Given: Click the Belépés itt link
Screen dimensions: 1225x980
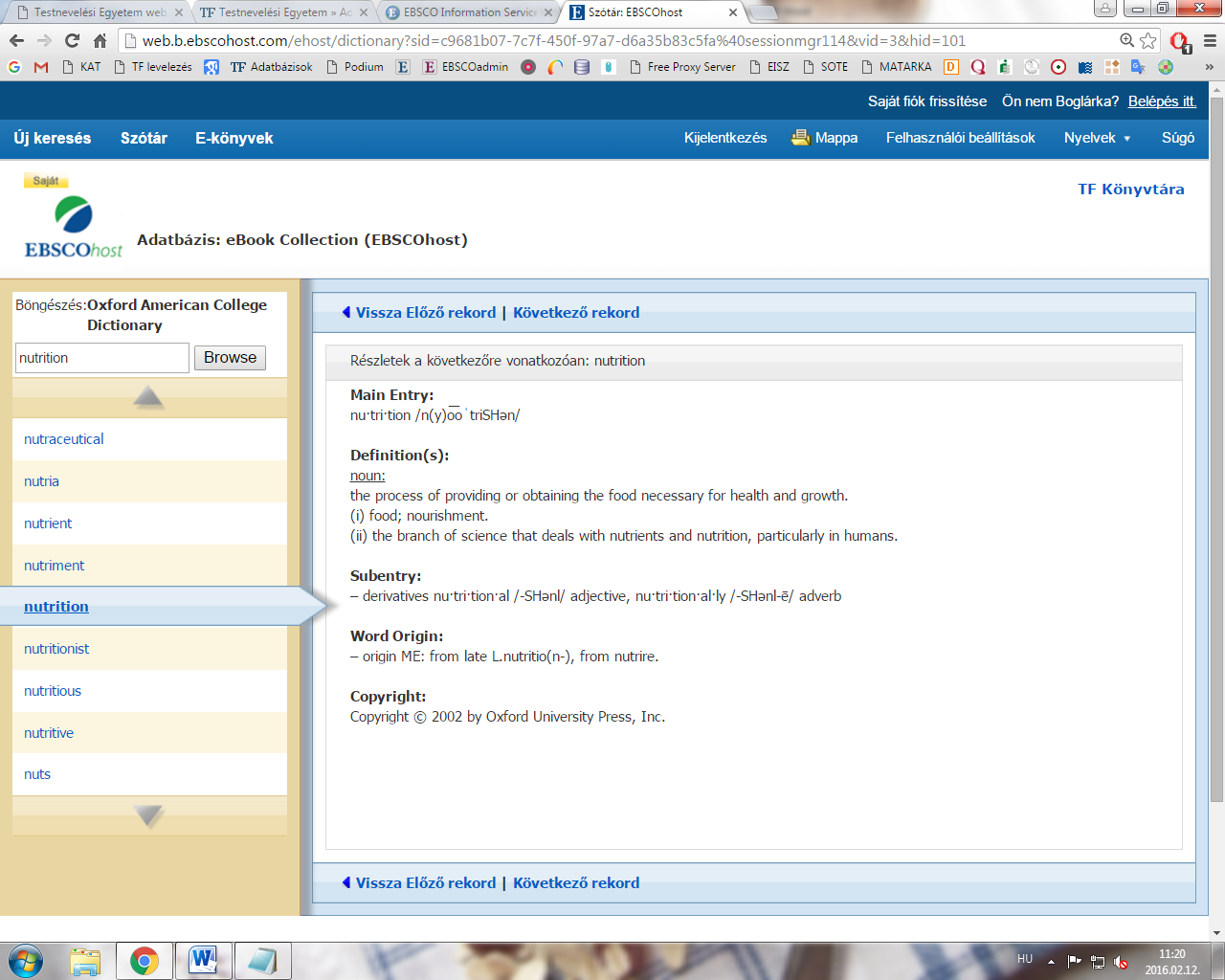Looking at the screenshot, I should (x=1162, y=101).
